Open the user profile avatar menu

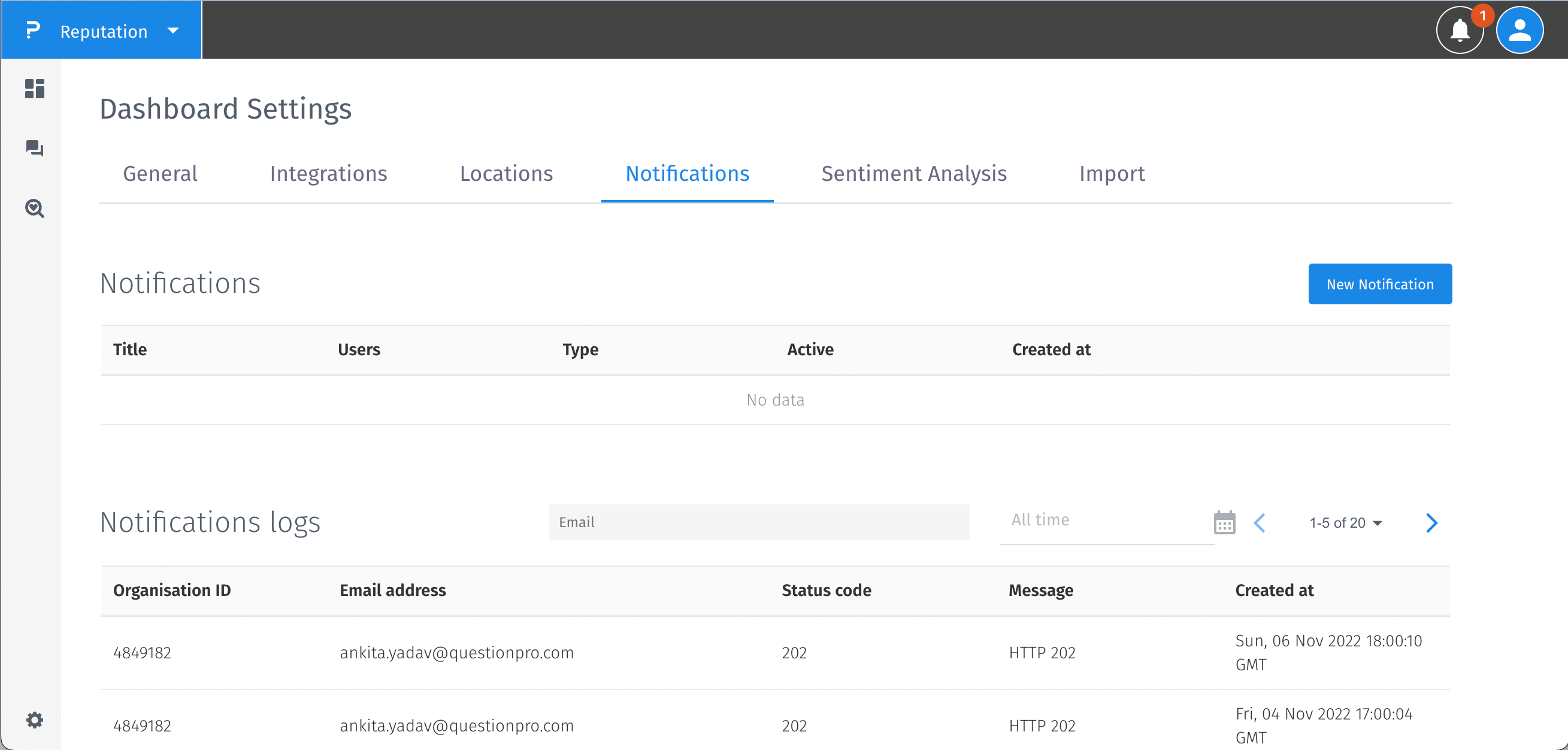point(1519,31)
